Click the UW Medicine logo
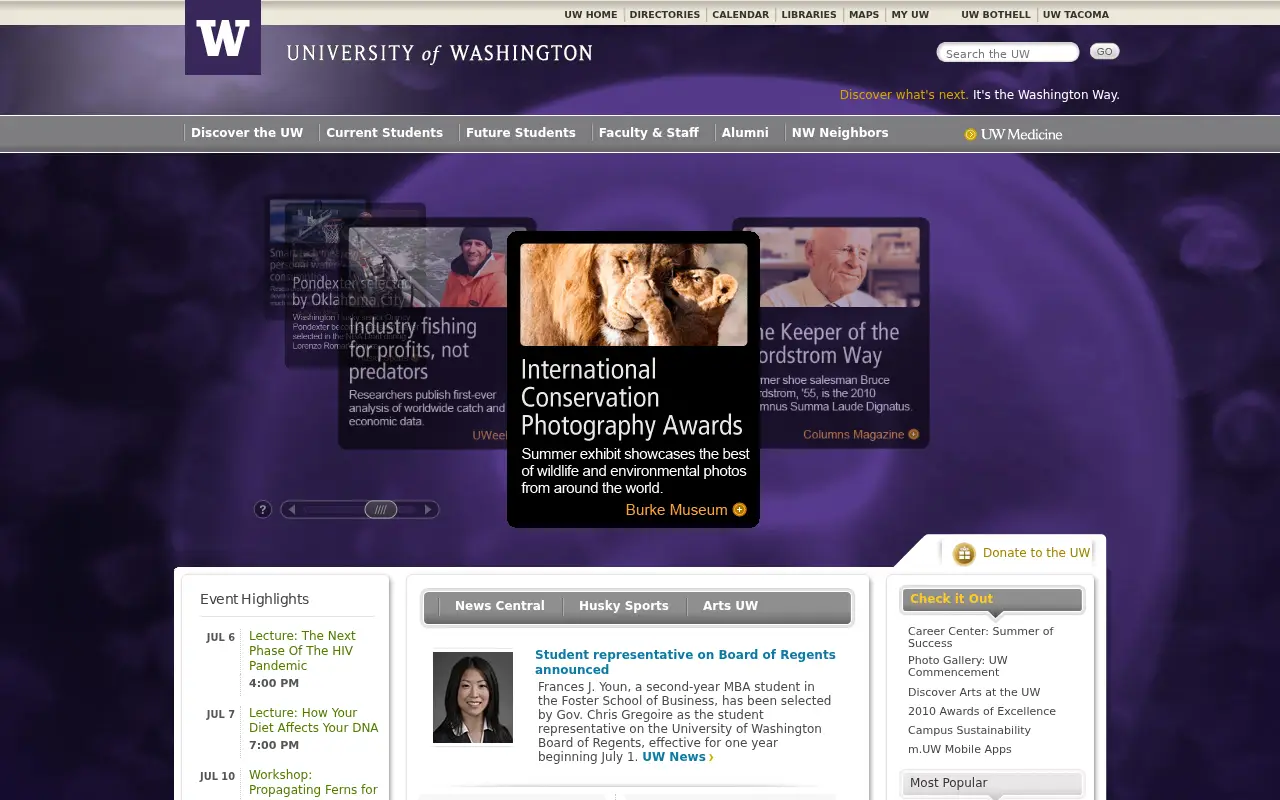1280x800 pixels. [x=1013, y=134]
